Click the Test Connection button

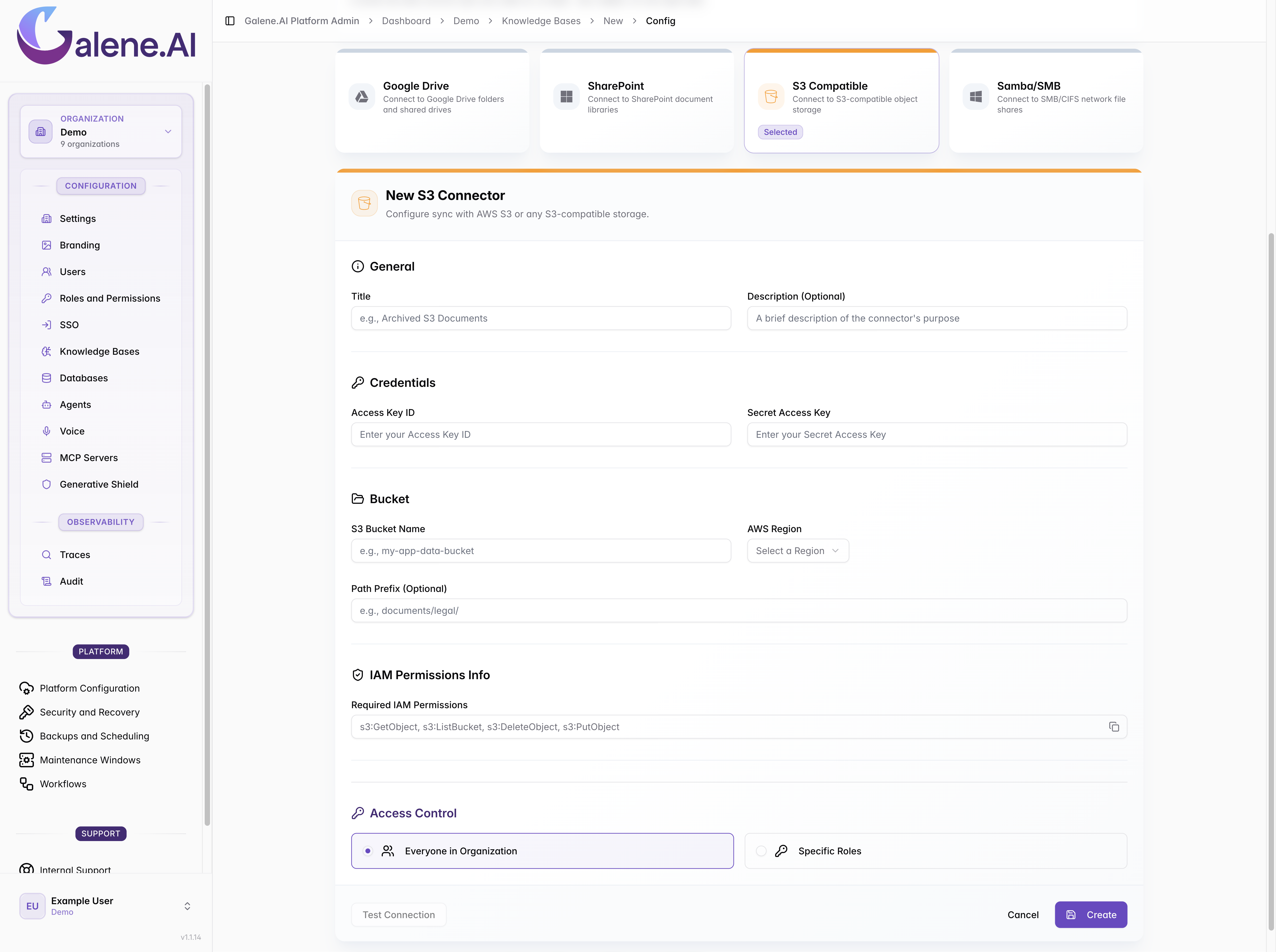(399, 915)
